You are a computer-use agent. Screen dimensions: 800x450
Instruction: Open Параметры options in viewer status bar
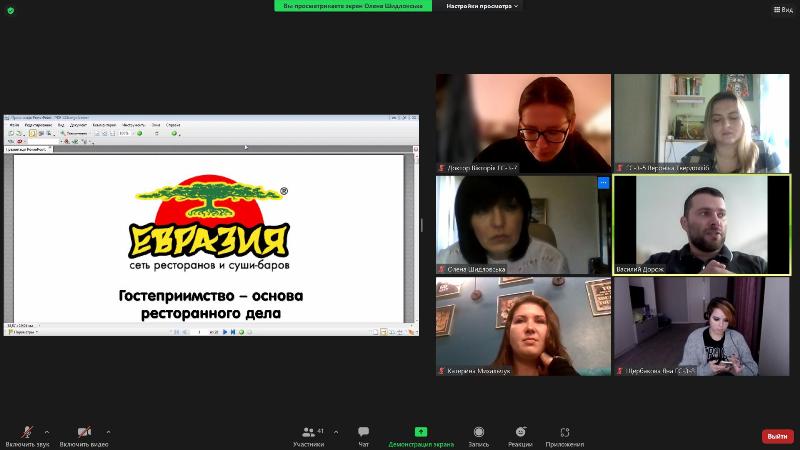pyautogui.click(x=23, y=332)
